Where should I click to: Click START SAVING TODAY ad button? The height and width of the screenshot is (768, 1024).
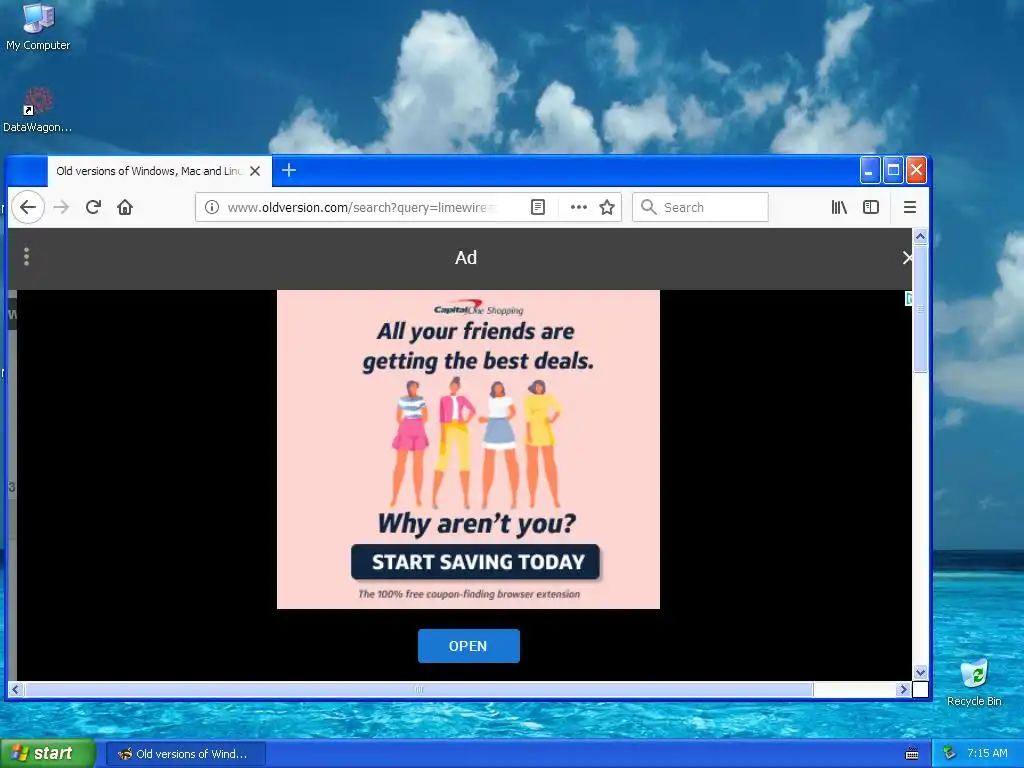(x=475, y=562)
